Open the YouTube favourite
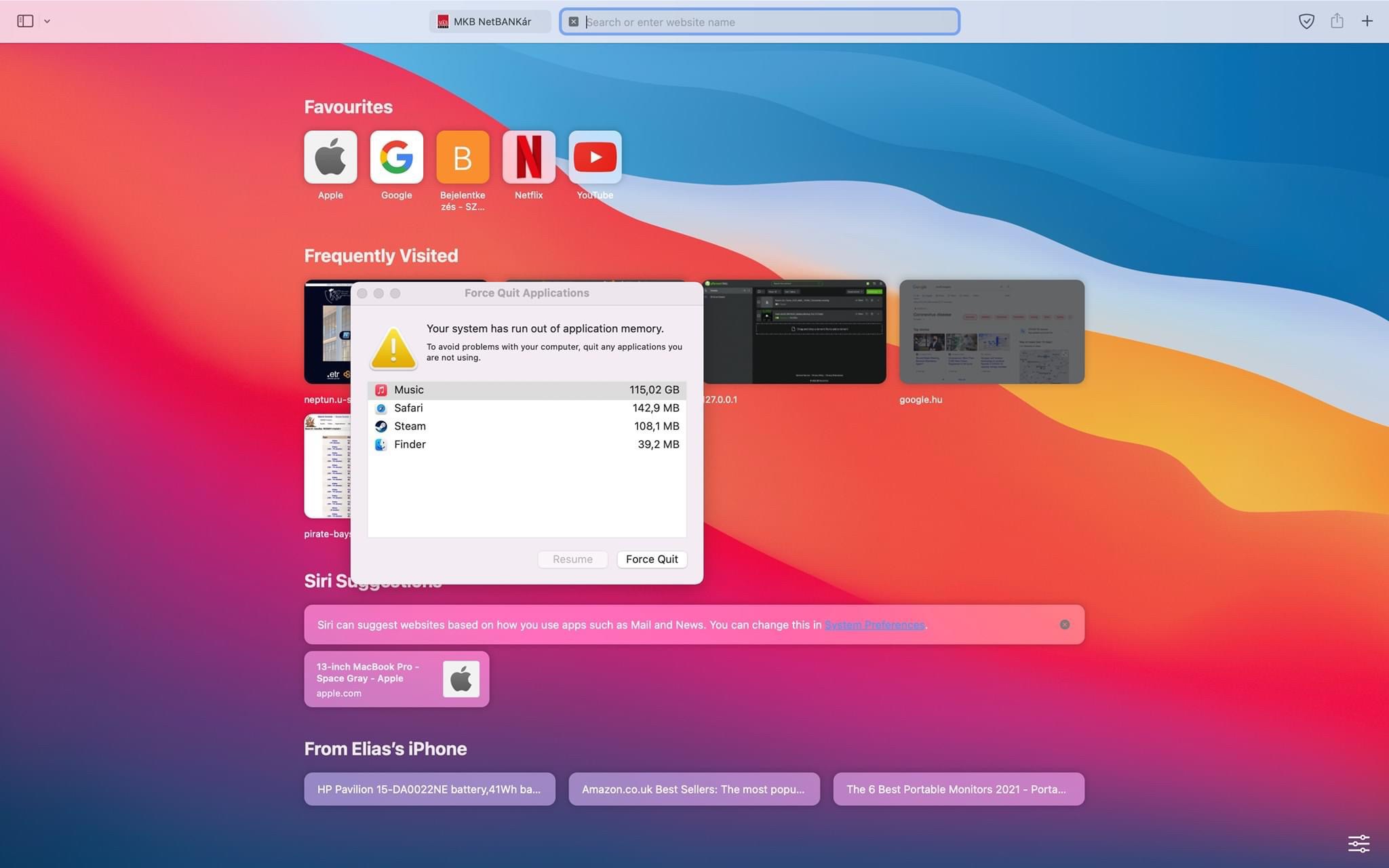This screenshot has width=1389, height=868. pos(595,157)
